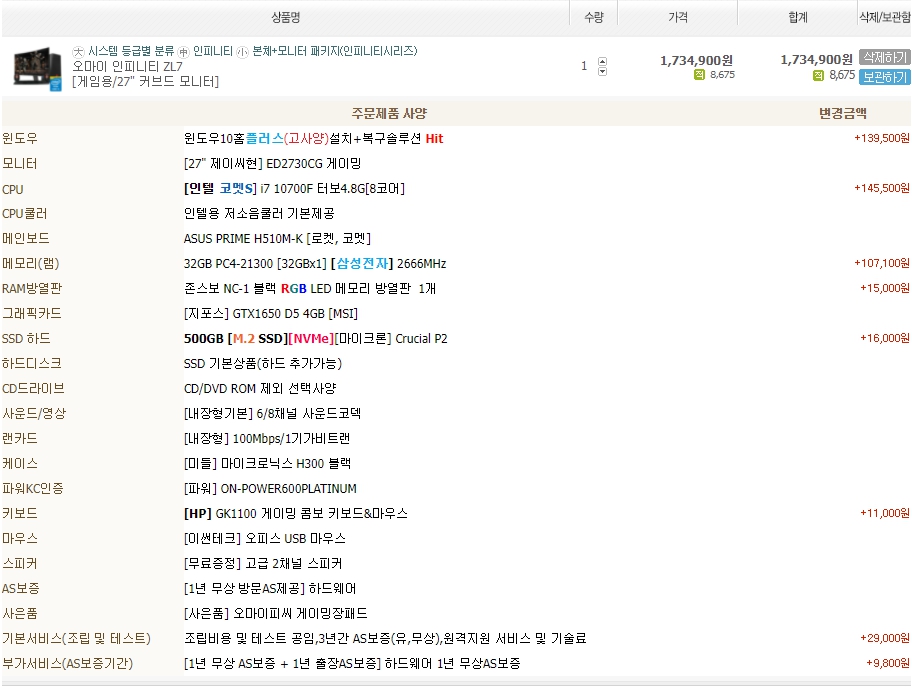This screenshot has width=912, height=687.
Task: Select 인텔용 저소음쿨러 기본제공 text
Action: tap(259, 213)
